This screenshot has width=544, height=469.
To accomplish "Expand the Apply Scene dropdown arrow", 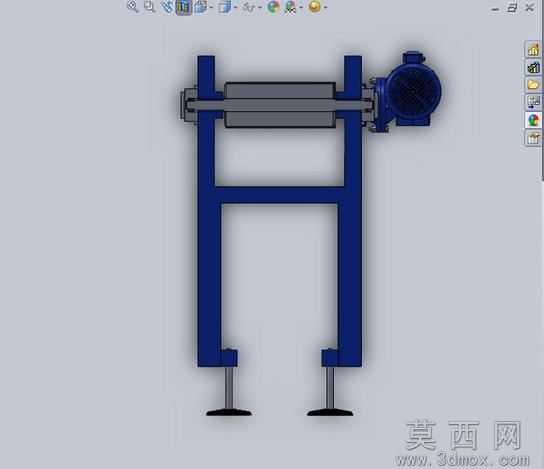I will pos(301,7).
